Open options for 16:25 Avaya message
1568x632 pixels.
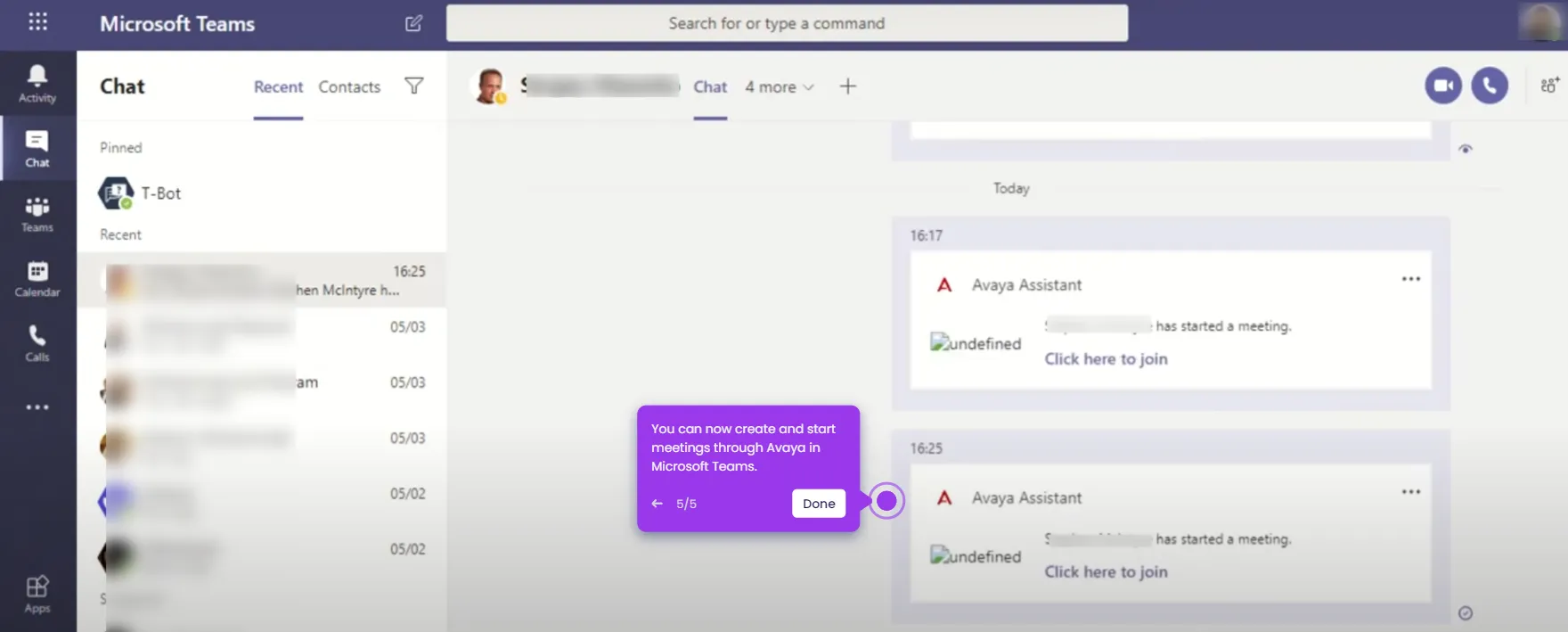coord(1411,492)
